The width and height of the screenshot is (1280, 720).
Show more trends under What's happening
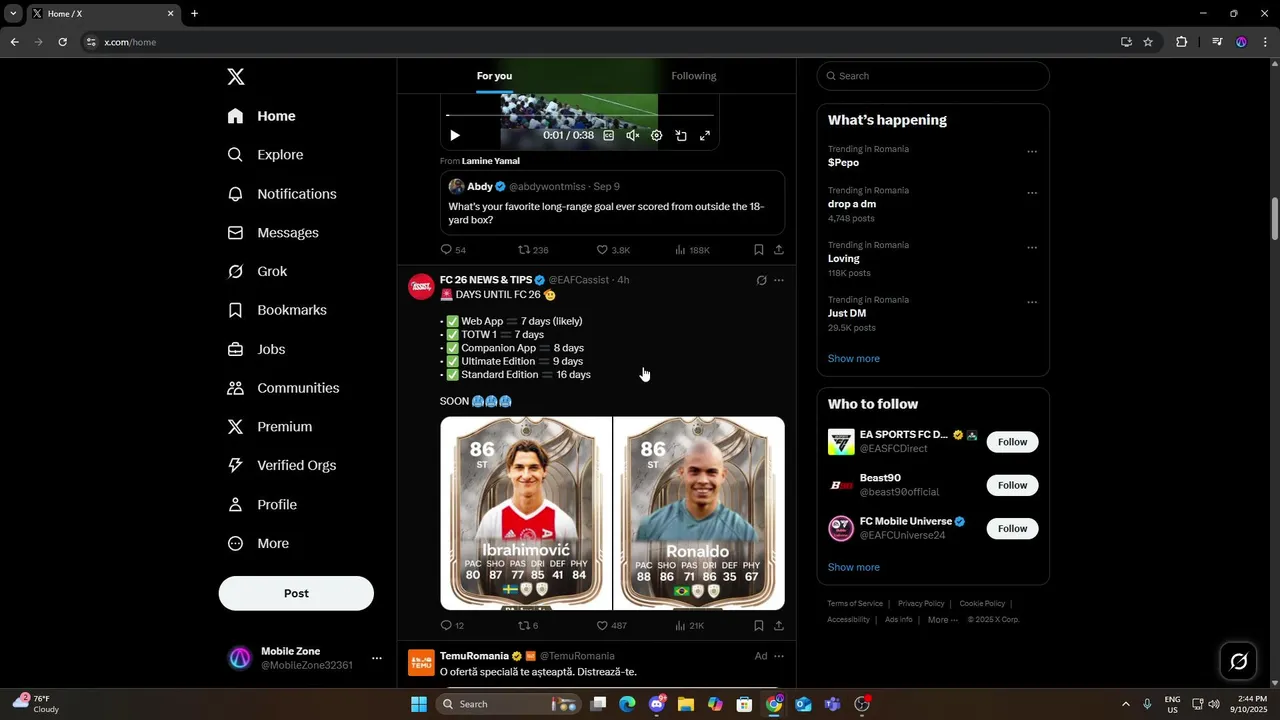click(854, 359)
